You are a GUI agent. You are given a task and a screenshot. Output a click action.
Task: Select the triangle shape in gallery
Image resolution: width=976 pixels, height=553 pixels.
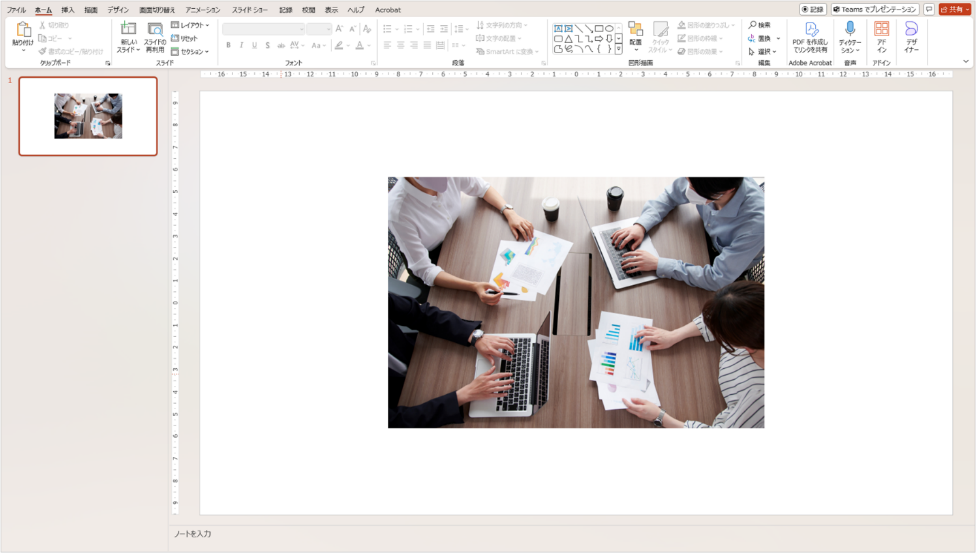pyautogui.click(x=568, y=39)
